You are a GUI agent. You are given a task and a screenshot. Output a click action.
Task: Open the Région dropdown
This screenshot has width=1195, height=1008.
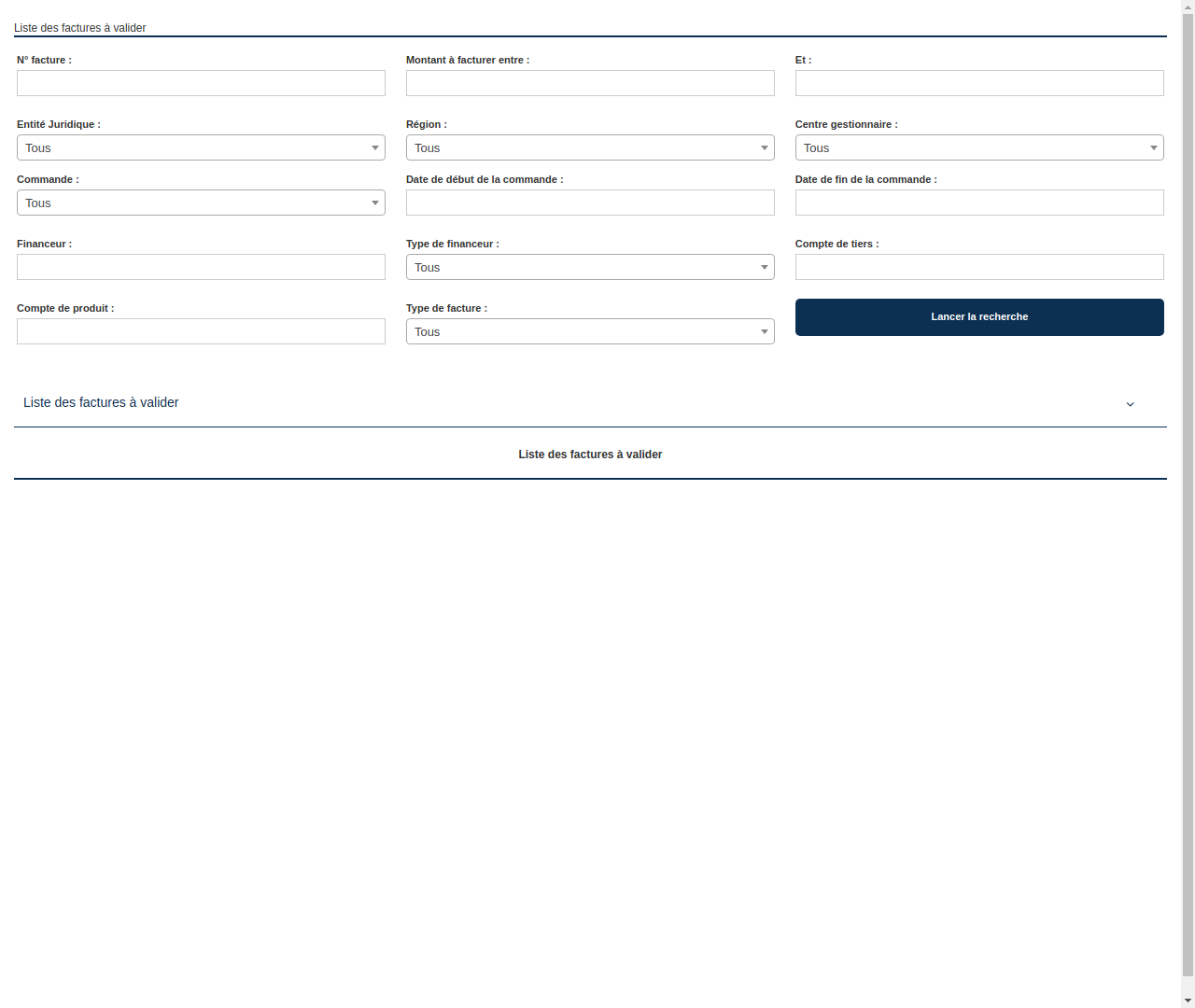click(590, 147)
